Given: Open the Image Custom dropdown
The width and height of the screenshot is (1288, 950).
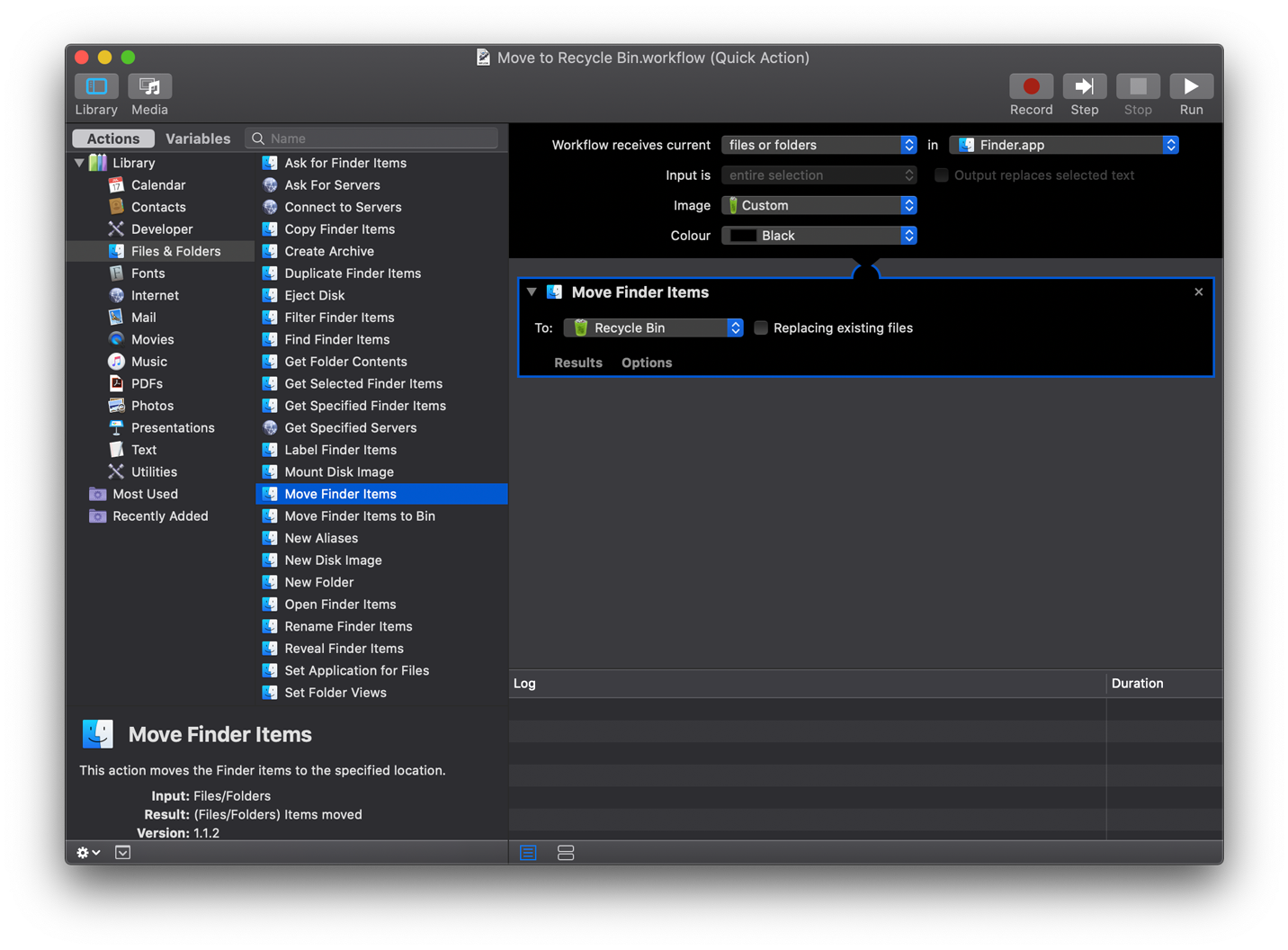Looking at the screenshot, I should [x=818, y=205].
